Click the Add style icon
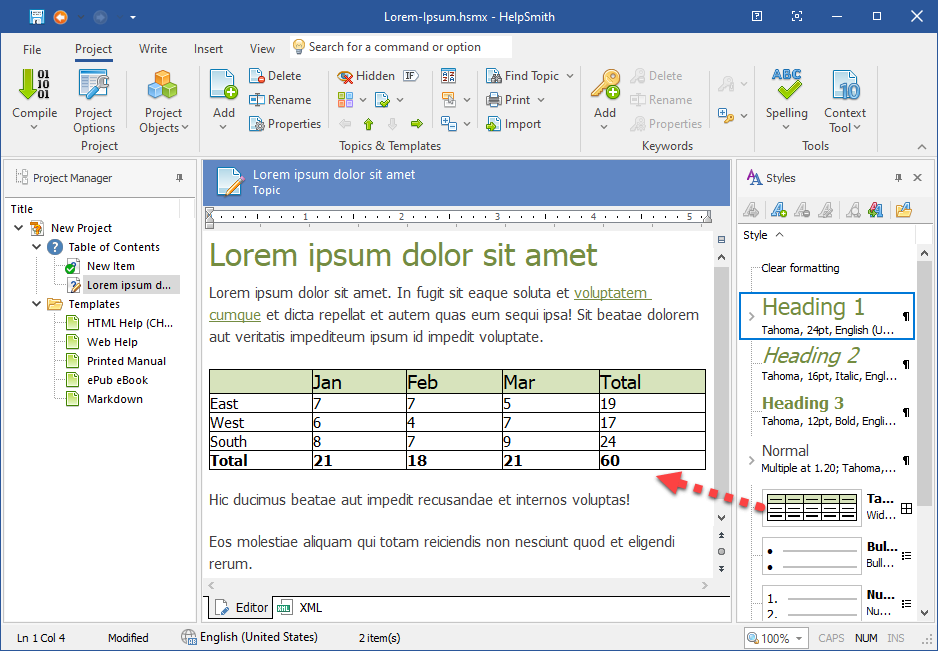This screenshot has width=938, height=651. pyautogui.click(x=778, y=210)
